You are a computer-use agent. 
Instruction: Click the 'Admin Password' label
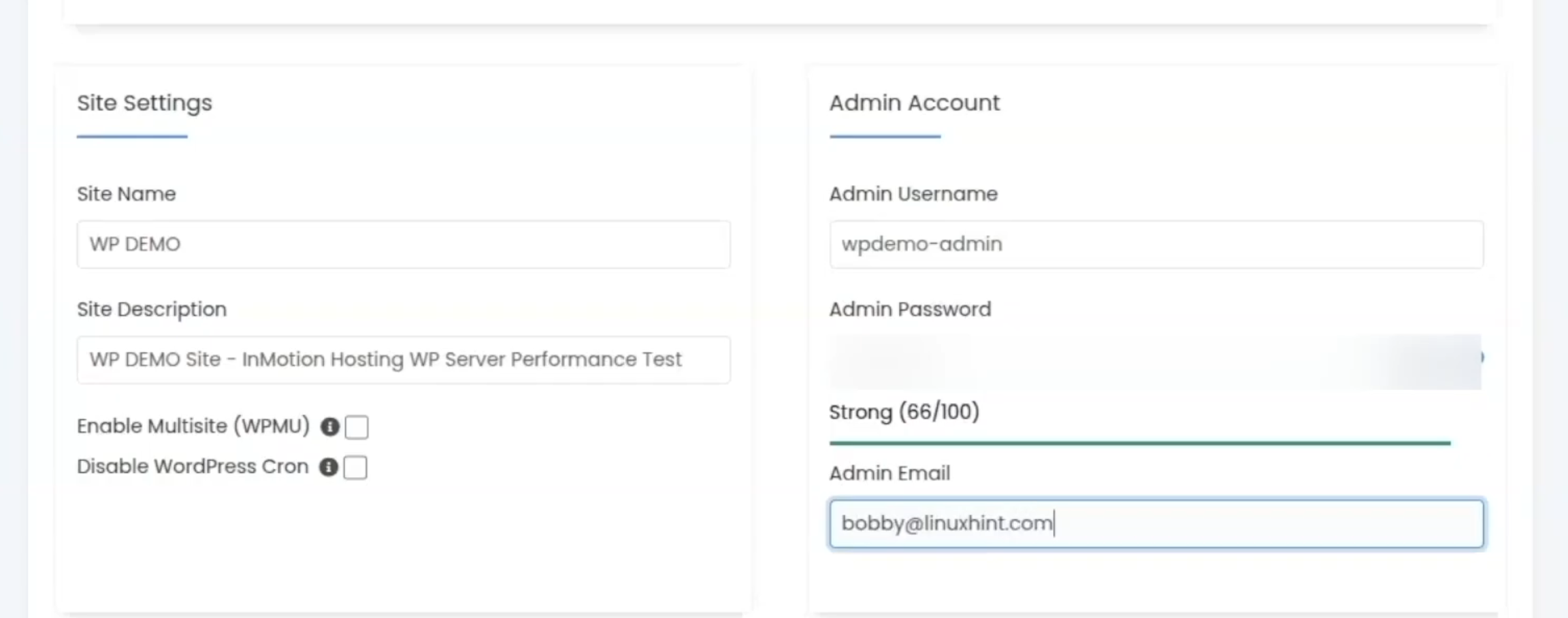click(910, 310)
